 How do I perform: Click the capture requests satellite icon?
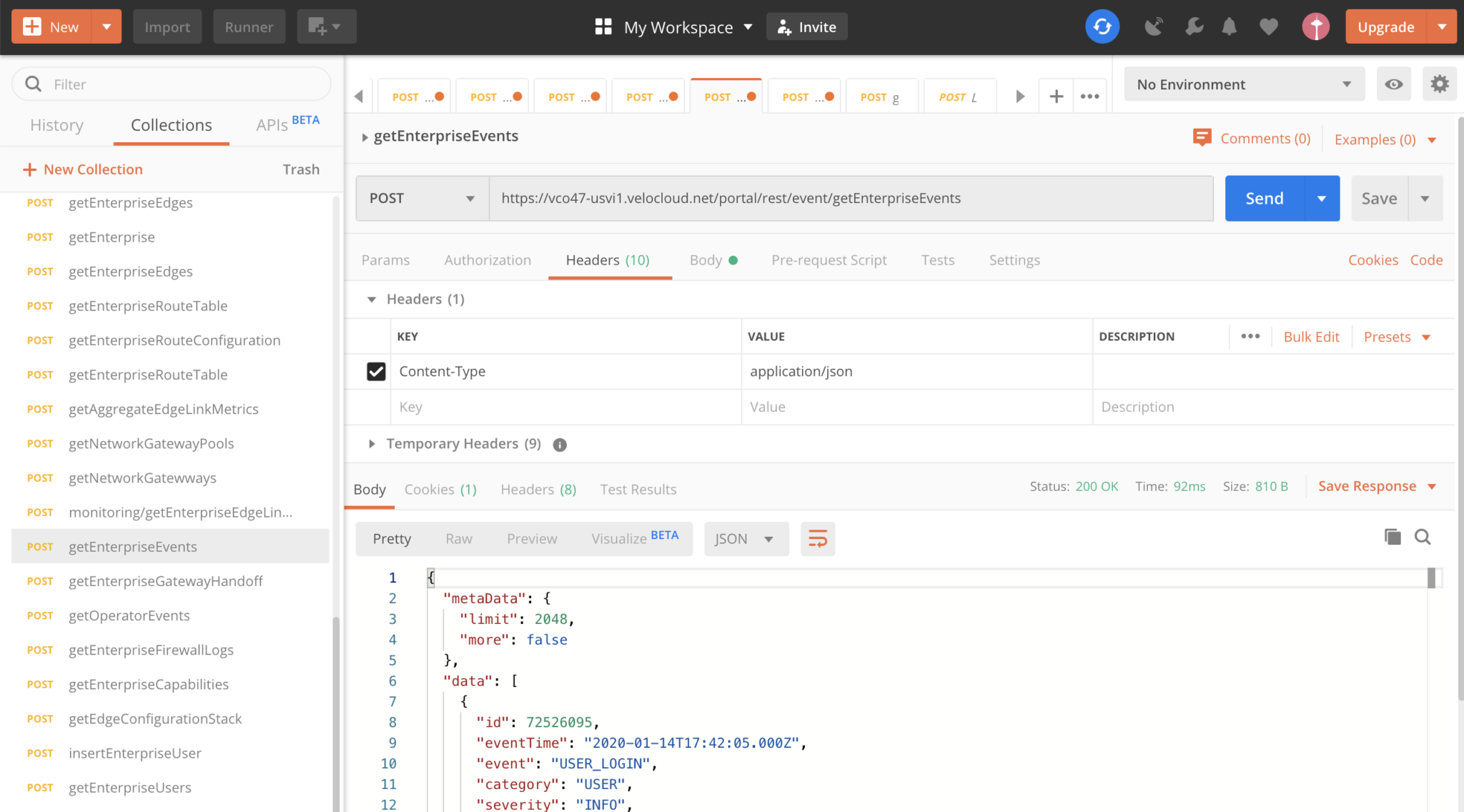coord(1153,26)
